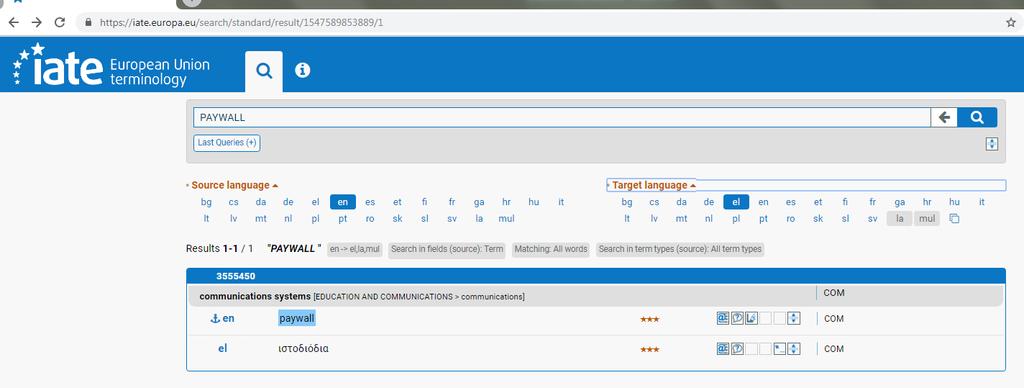This screenshot has height=388, width=1024.
Task: Click 'Matching: All words' tag
Action: click(x=551, y=250)
